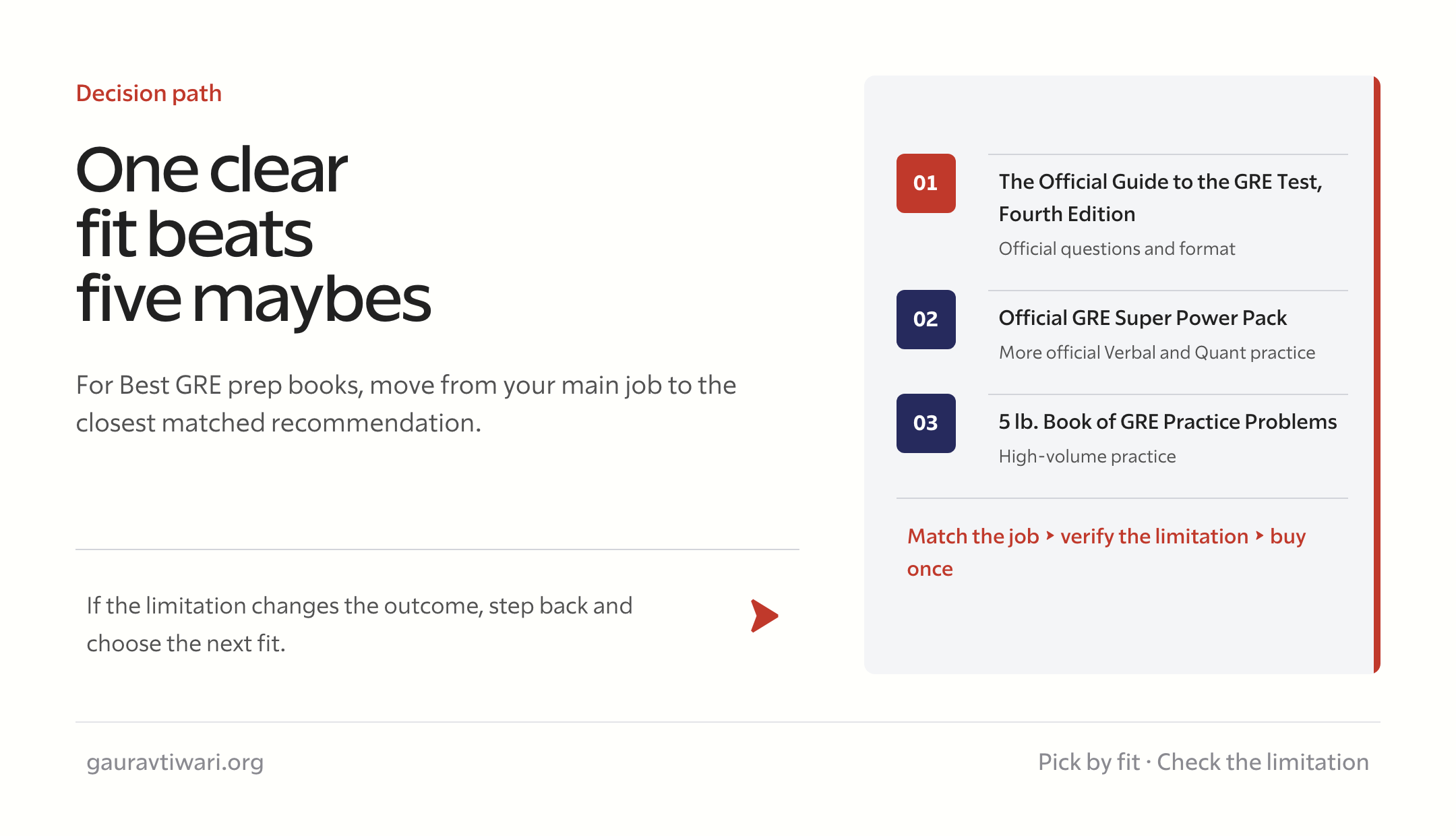Screen dimensions: 1456x836
Task: Select 'The Official Guide to the GRE Test, Fourth Edition'
Action: coord(1160,198)
